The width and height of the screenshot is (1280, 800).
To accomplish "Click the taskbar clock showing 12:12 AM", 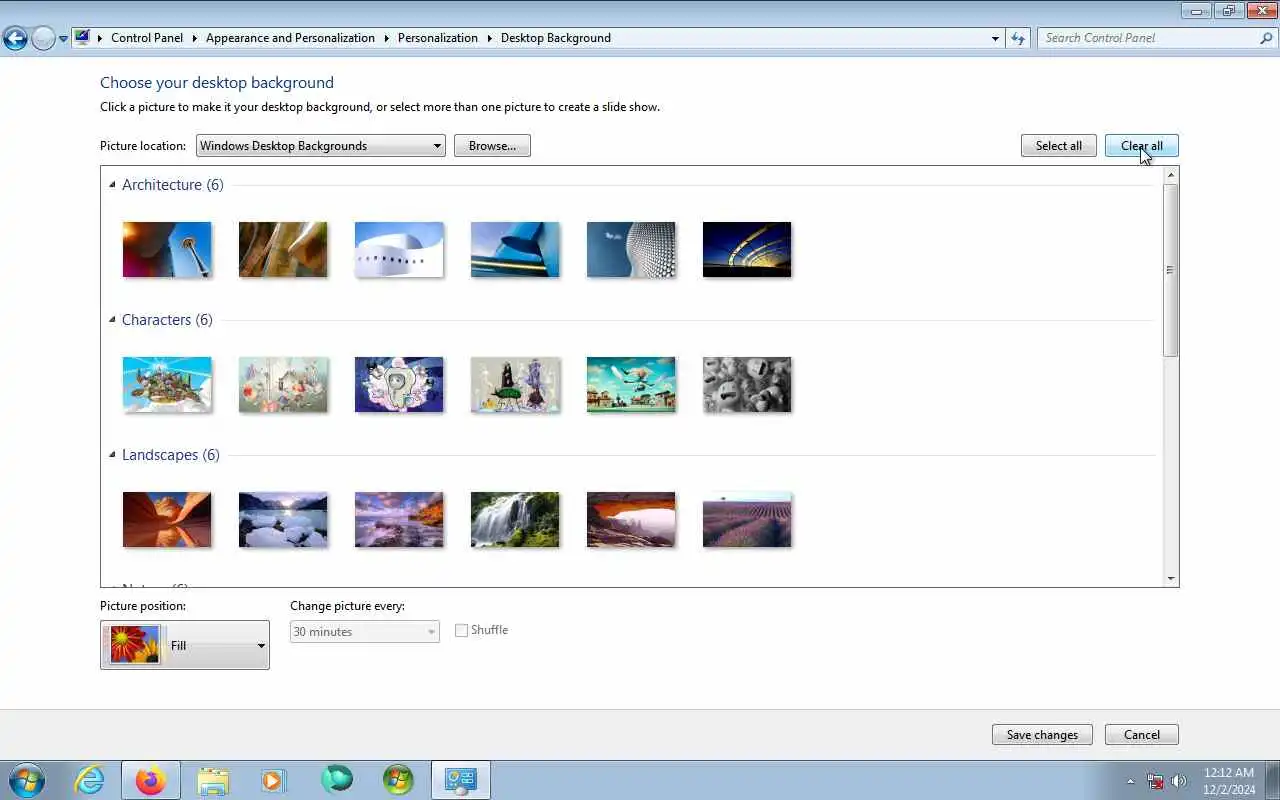I will (x=1229, y=781).
